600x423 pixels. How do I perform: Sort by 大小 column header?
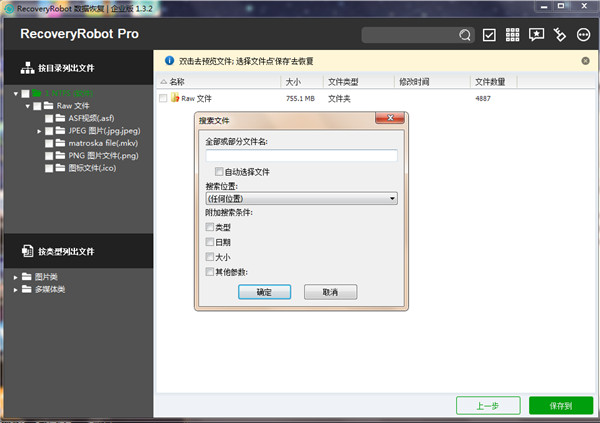(x=302, y=82)
